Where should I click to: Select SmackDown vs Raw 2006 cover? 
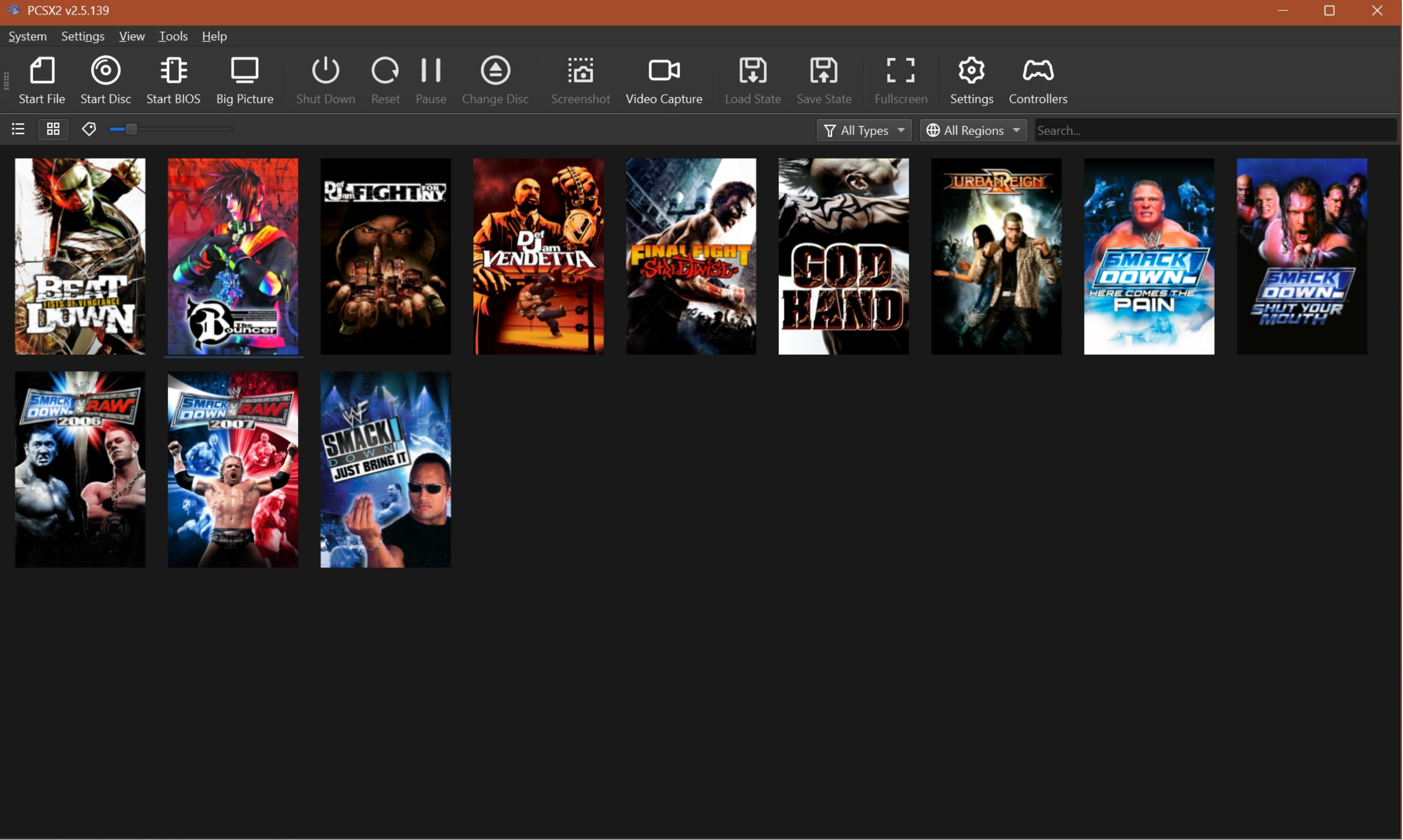[x=80, y=470]
